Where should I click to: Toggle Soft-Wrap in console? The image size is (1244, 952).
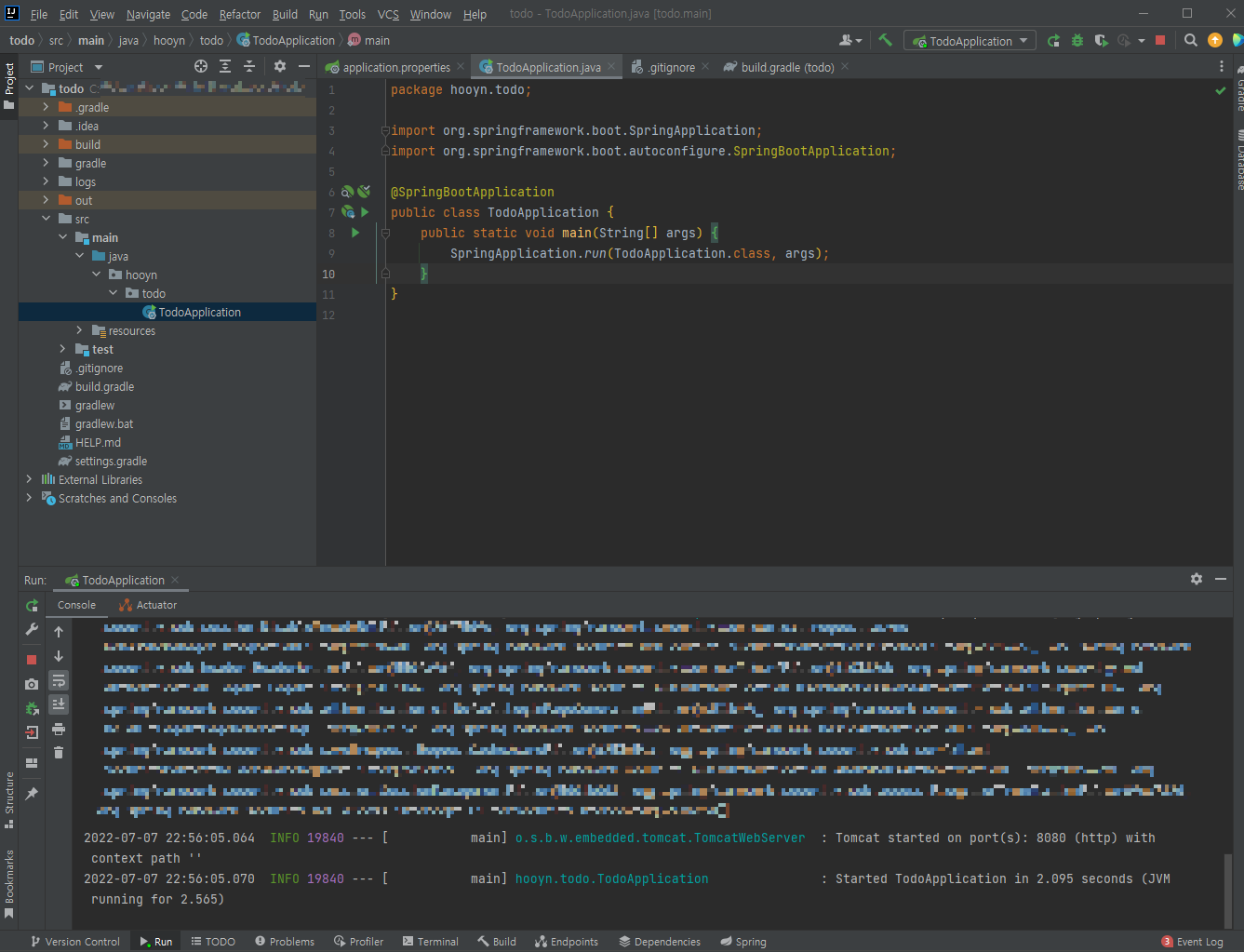click(59, 680)
